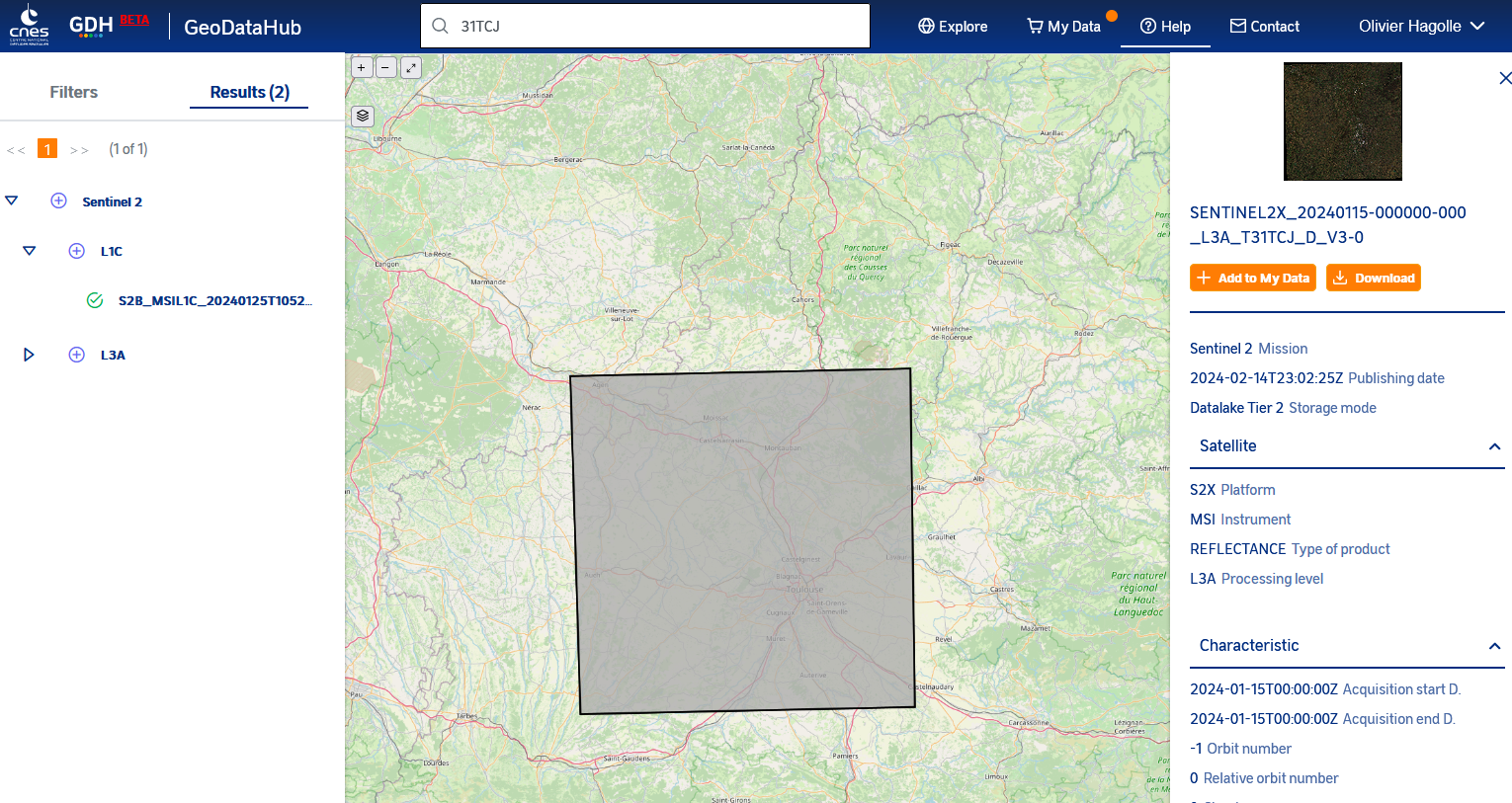This screenshot has height=803, width=1512.
Task: Select the L1C tree label
Action: click(x=112, y=251)
